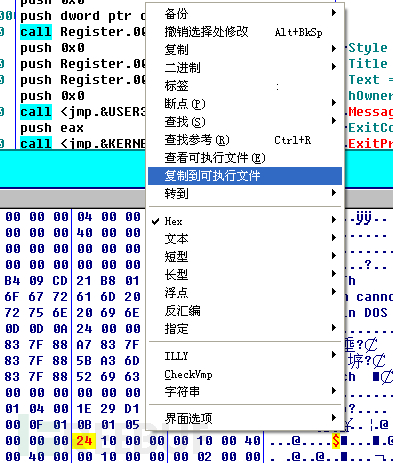The width and height of the screenshot is (393, 463).
Task: Open the 指定 submenu
Action: click(x=245, y=329)
